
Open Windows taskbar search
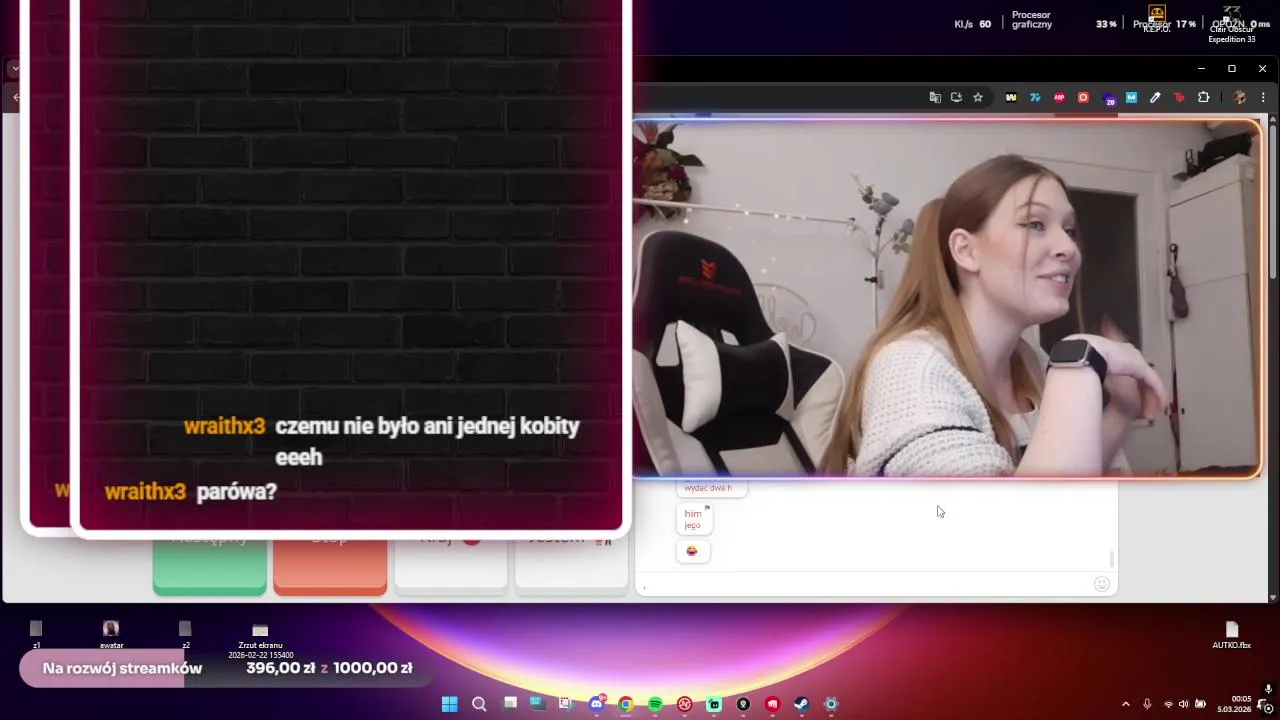tap(479, 704)
